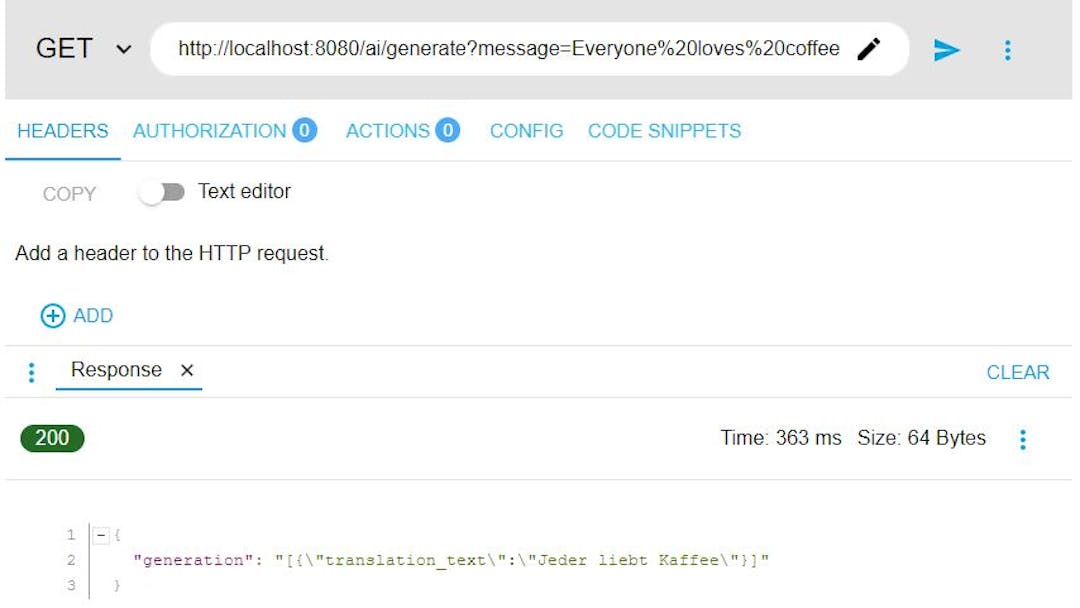The width and height of the screenshot is (1080, 608).
Task: Toggle the Text editor switch for headers
Action: tap(163, 191)
